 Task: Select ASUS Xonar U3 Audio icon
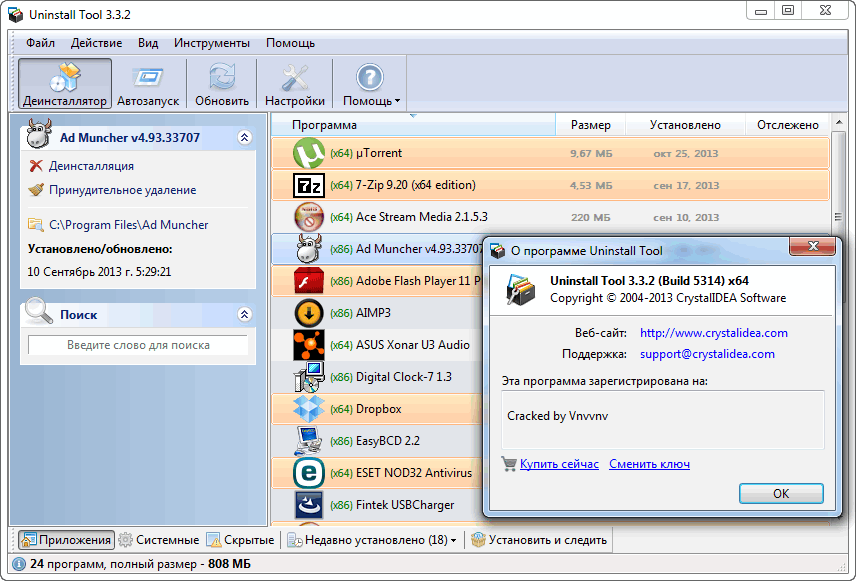click(308, 345)
